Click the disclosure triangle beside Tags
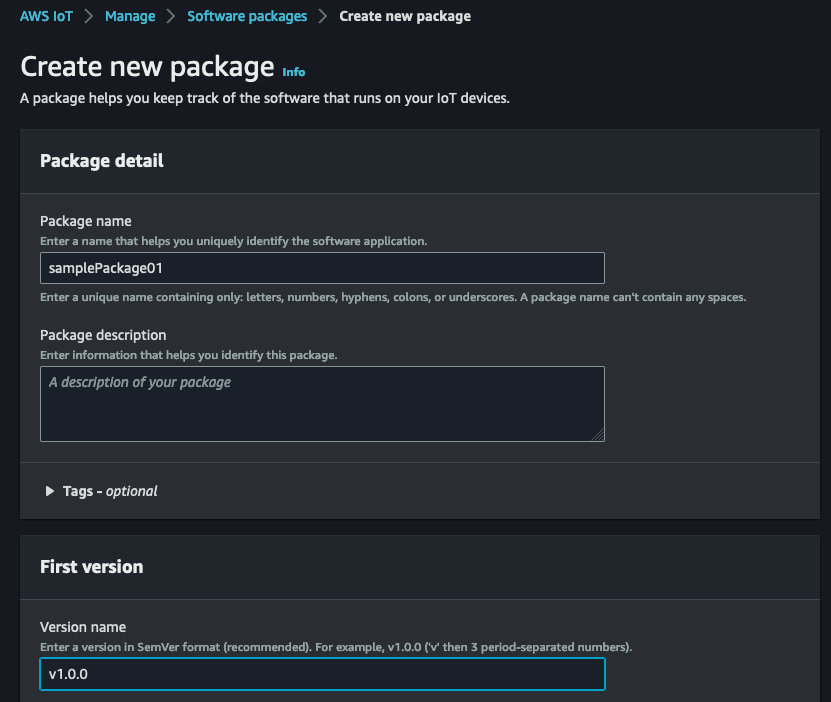Image resolution: width=831 pixels, height=702 pixels. (x=48, y=491)
